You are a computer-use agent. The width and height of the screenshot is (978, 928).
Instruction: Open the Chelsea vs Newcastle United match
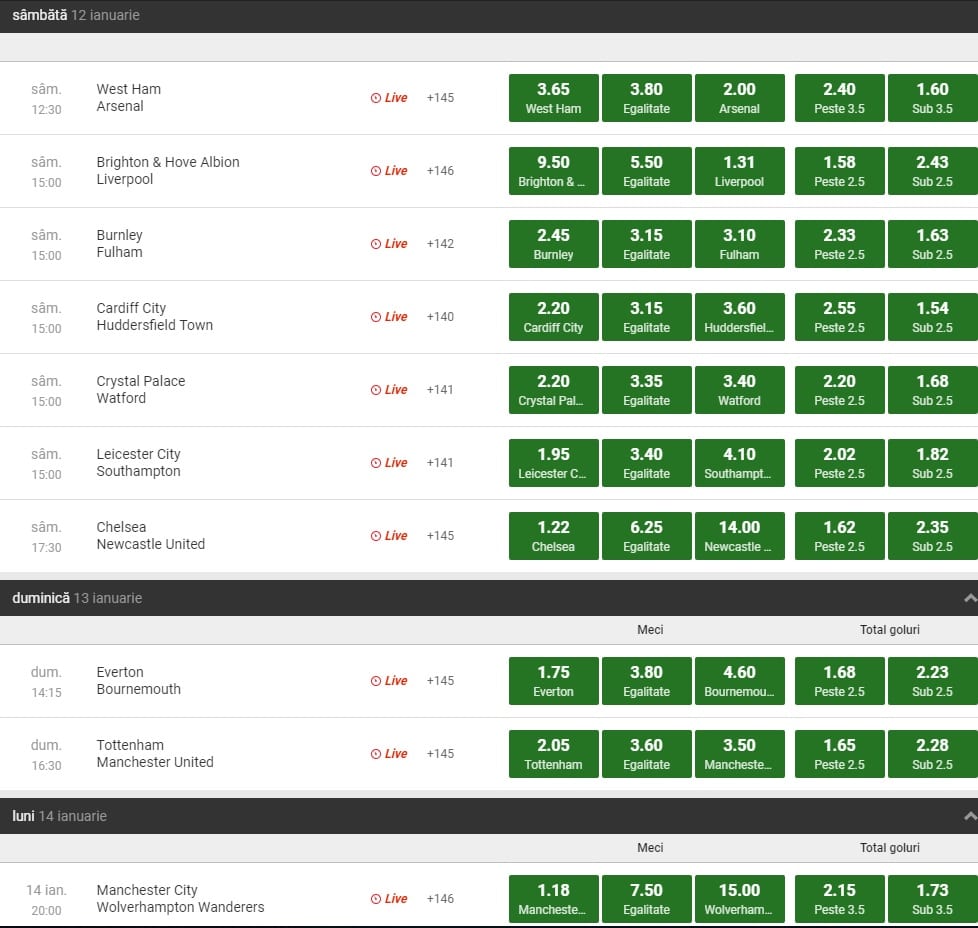tap(150, 536)
